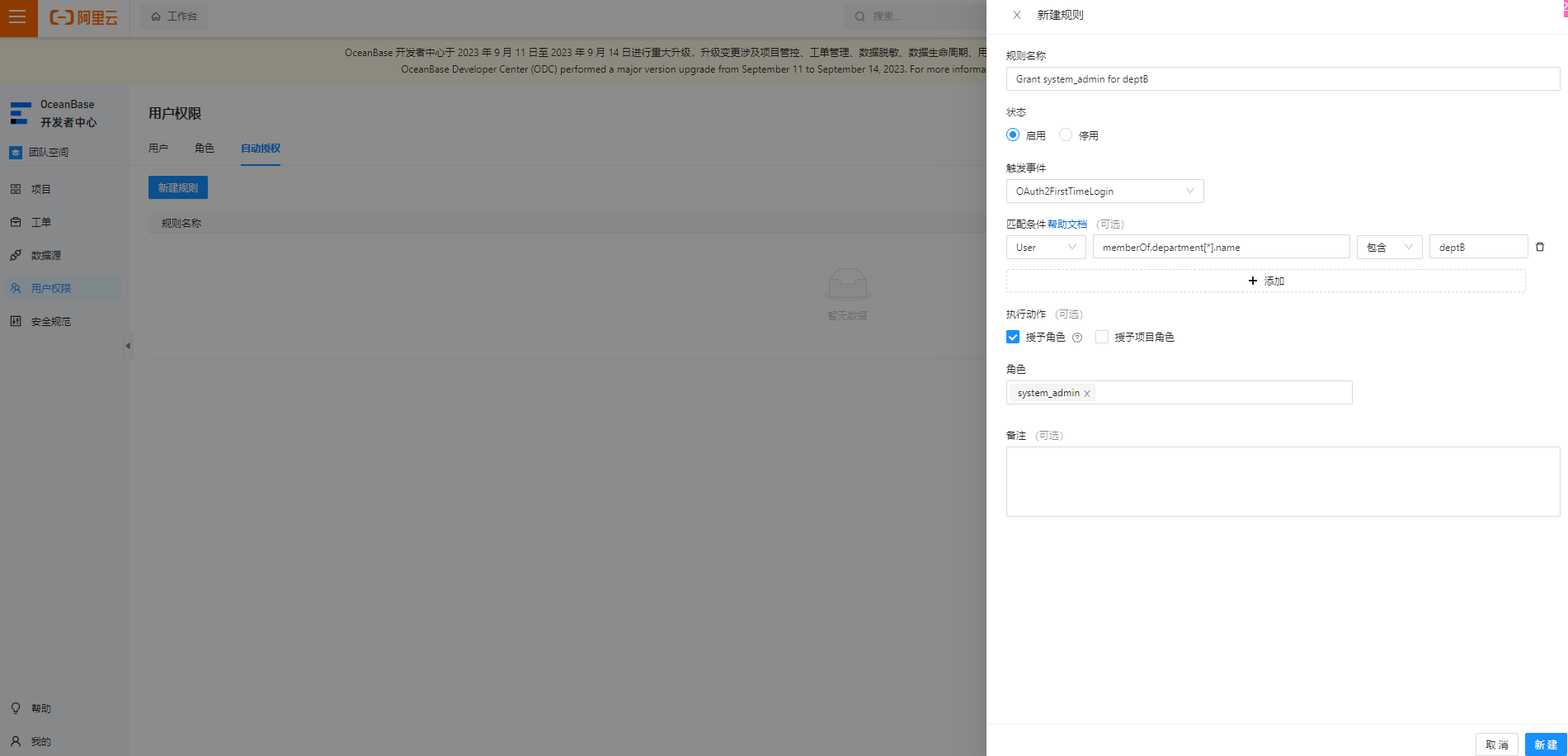The width and height of the screenshot is (1568, 756).
Task: Uncheck the 授予角色 checkbox
Action: click(1013, 337)
